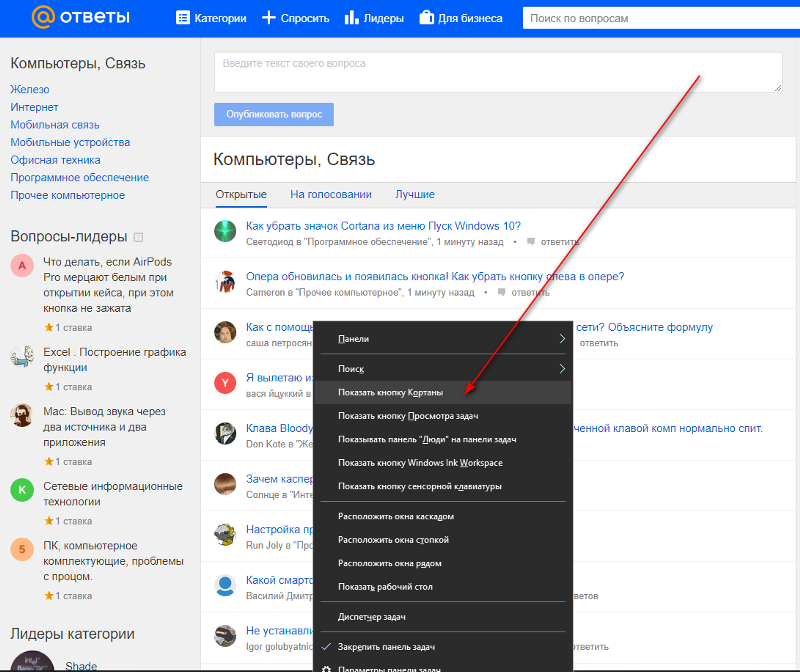Click the plus icon for Спросить
800x672 pixels.
[x=268, y=18]
